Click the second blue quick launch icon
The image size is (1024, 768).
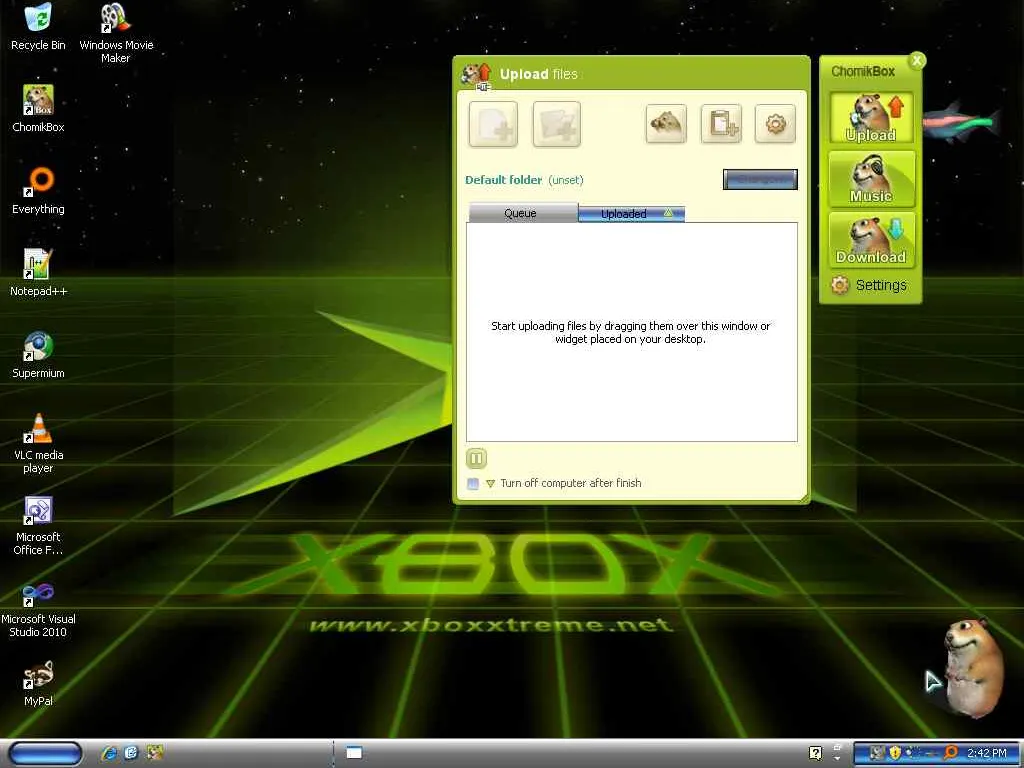pyautogui.click(x=131, y=753)
